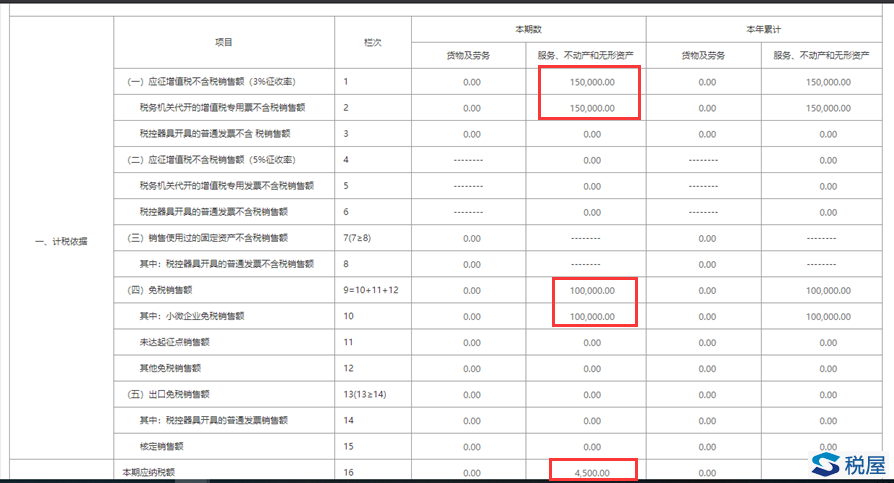Select the 本期数 column group header
The width and height of the screenshot is (894, 483).
click(530, 30)
